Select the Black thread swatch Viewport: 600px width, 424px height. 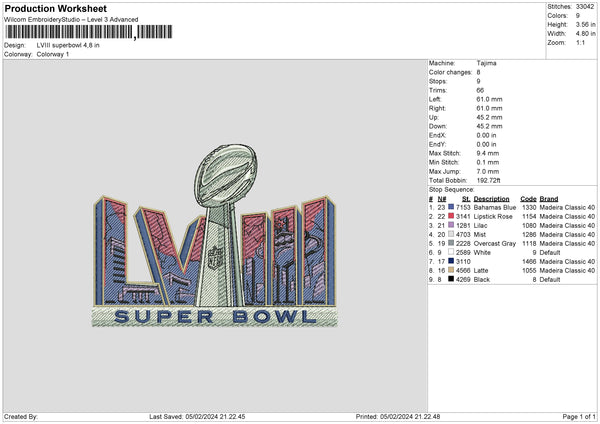tap(451, 279)
